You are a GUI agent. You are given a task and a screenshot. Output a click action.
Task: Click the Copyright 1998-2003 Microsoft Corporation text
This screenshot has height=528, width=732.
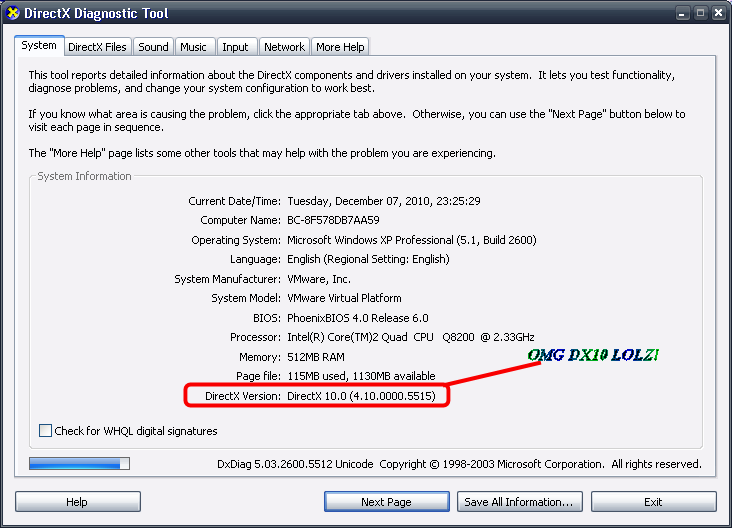pos(492,465)
